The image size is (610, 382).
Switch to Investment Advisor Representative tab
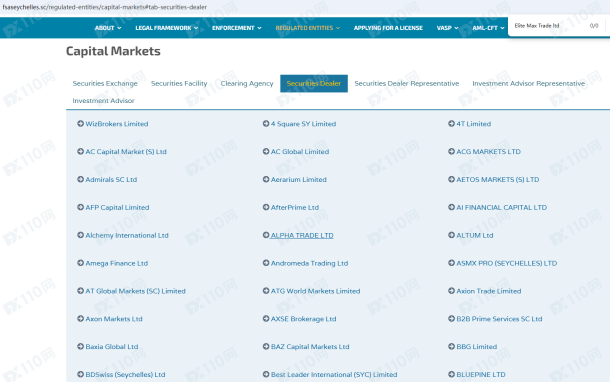point(528,83)
